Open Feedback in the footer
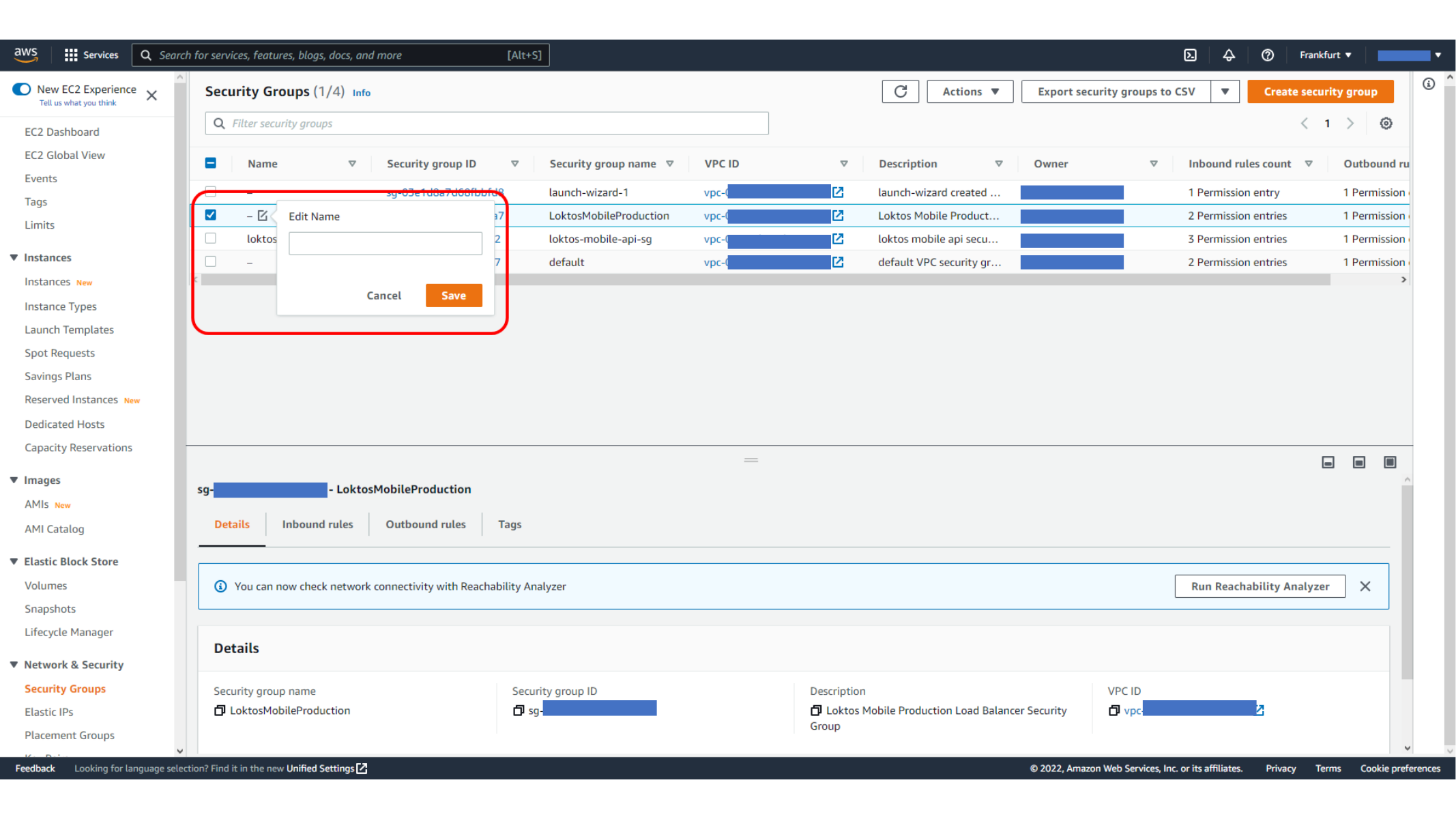 tap(35, 768)
